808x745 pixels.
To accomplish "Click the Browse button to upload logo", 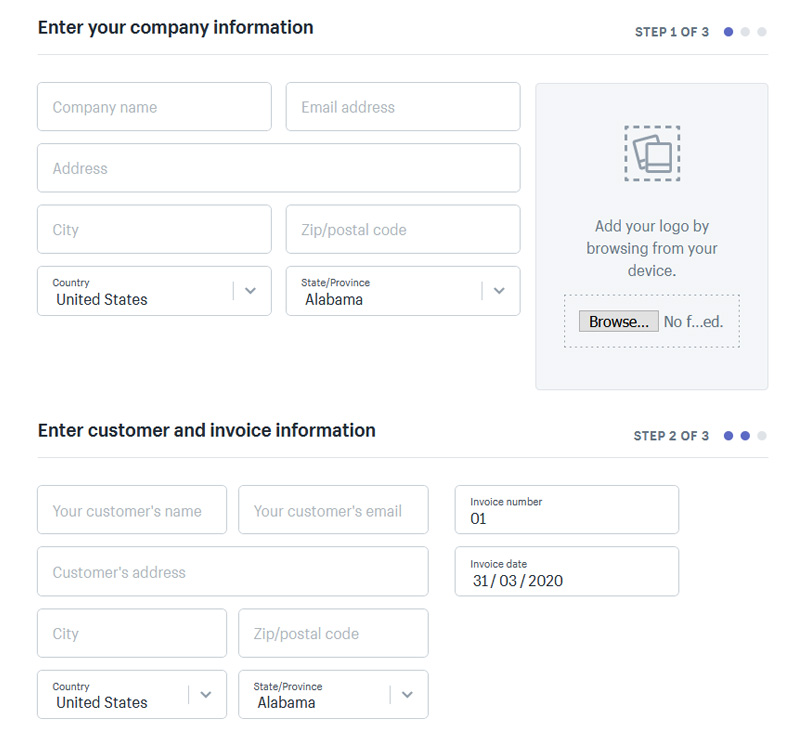I will (x=618, y=321).
